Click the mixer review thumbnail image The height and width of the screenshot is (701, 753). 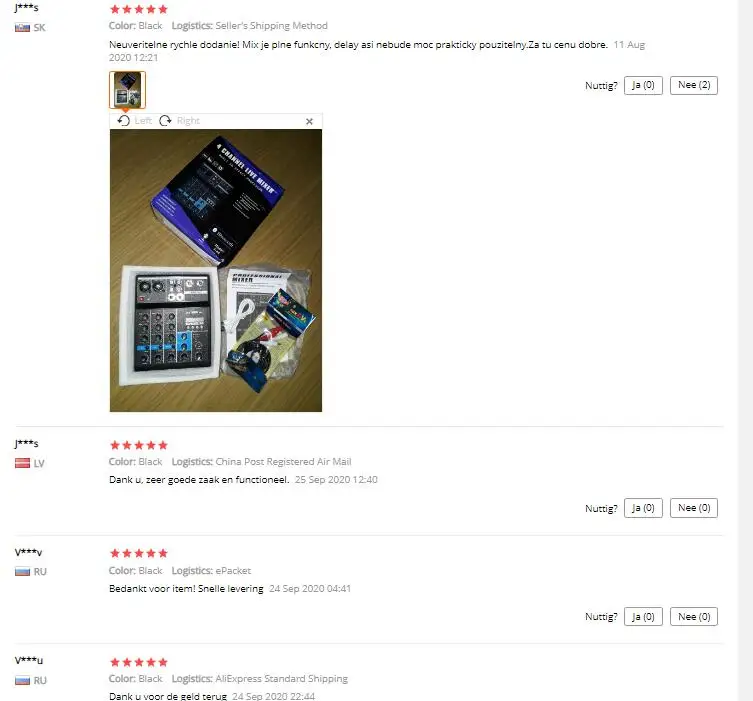pyautogui.click(x=127, y=90)
